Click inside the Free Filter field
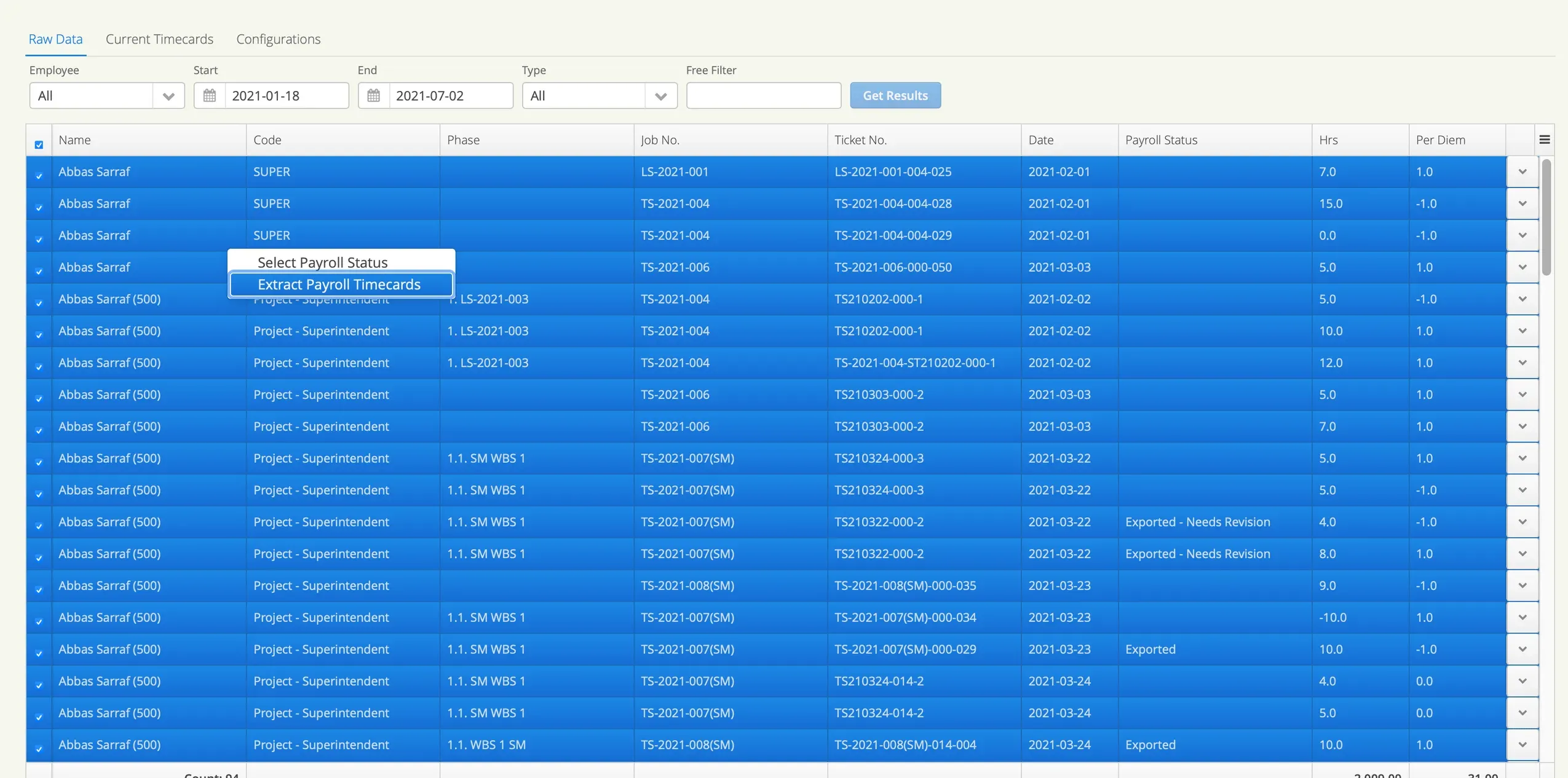This screenshot has width=1568, height=778. click(762, 95)
